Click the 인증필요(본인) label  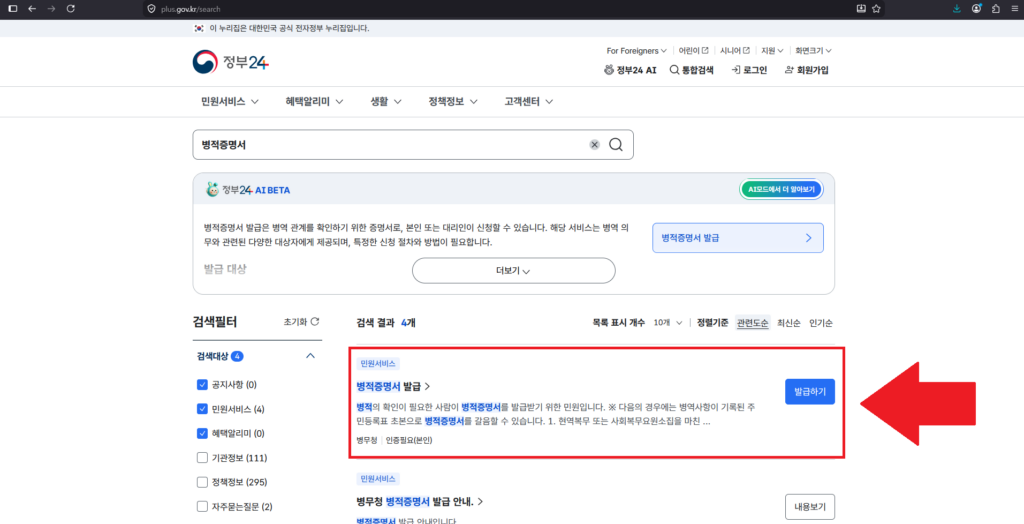coord(409,440)
